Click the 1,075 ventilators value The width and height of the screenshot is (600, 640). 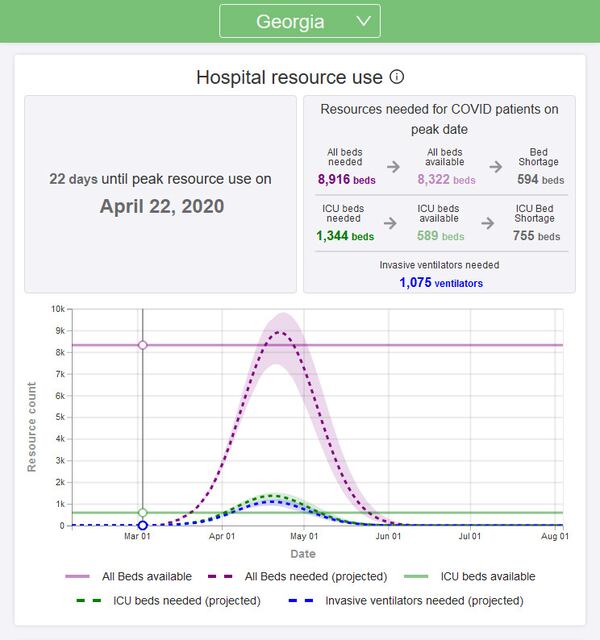point(440,283)
